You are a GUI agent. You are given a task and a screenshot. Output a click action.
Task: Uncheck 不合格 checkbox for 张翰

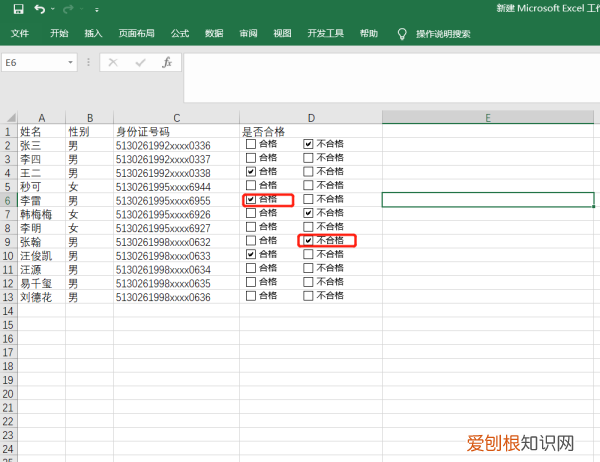tap(308, 240)
